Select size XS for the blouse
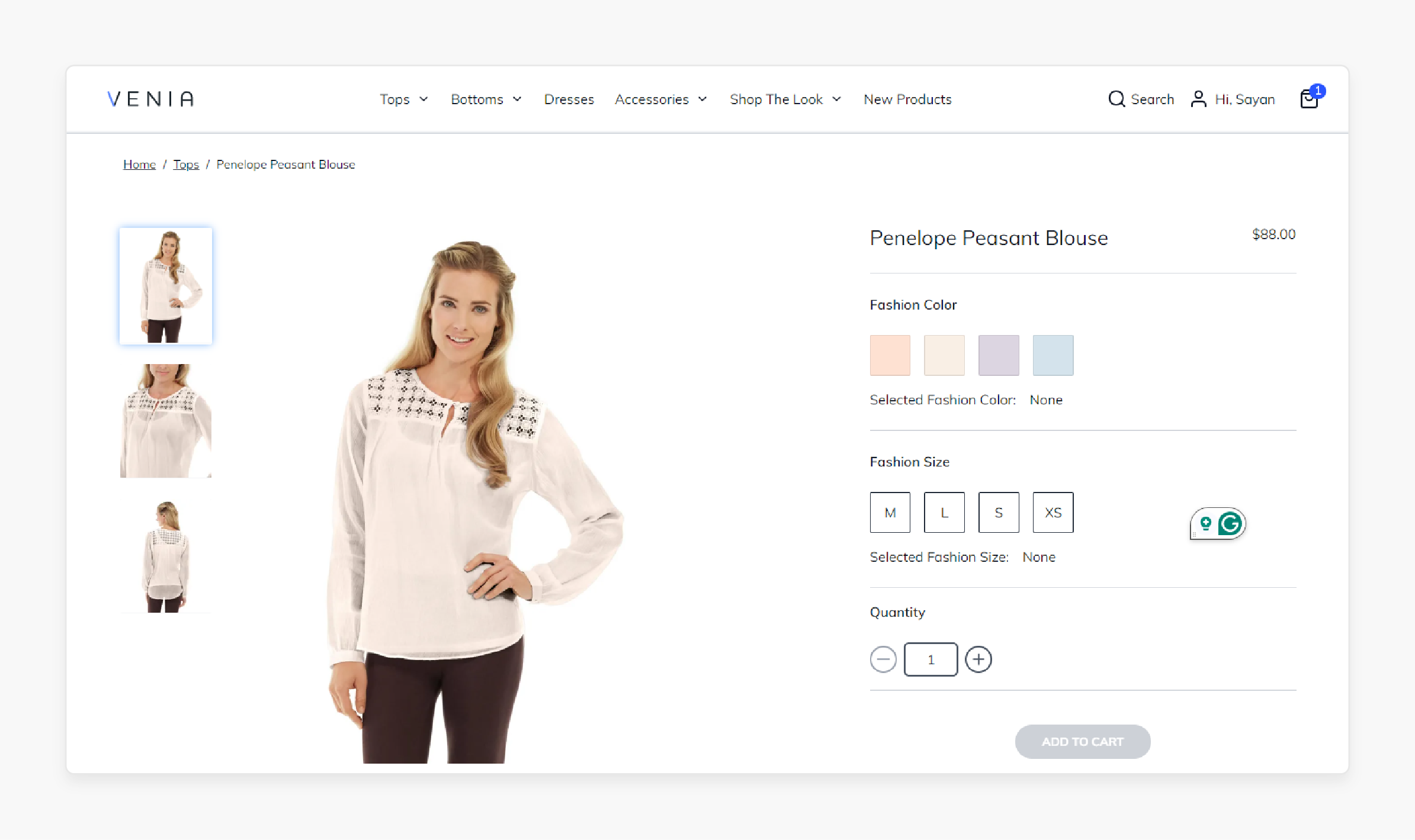This screenshot has width=1415, height=840. (1052, 512)
